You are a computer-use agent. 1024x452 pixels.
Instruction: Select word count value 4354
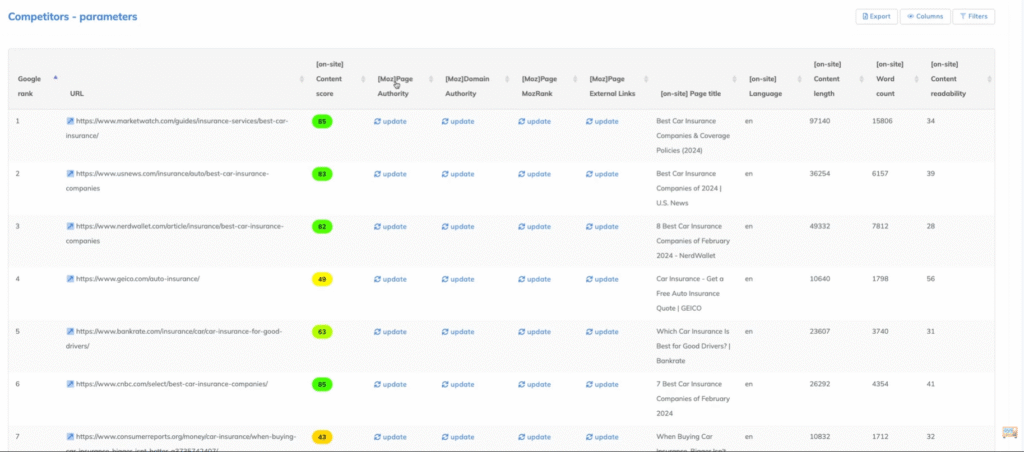[882, 384]
